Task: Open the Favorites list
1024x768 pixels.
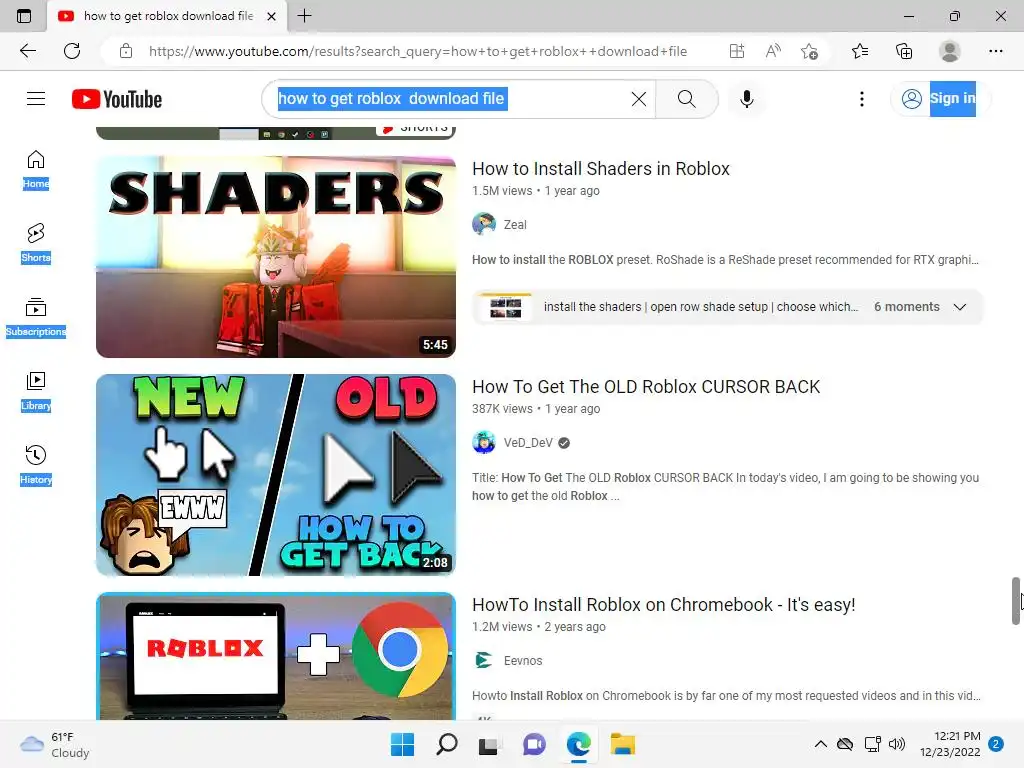Action: 860,51
